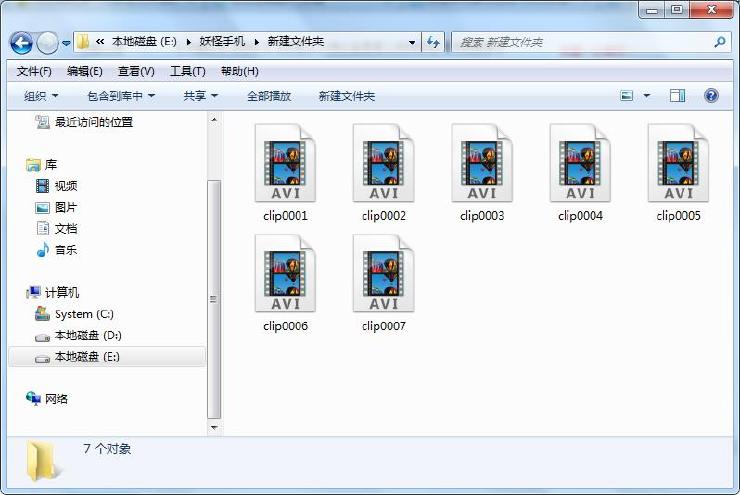
Task: Toggle the preview pane
Action: [677, 96]
